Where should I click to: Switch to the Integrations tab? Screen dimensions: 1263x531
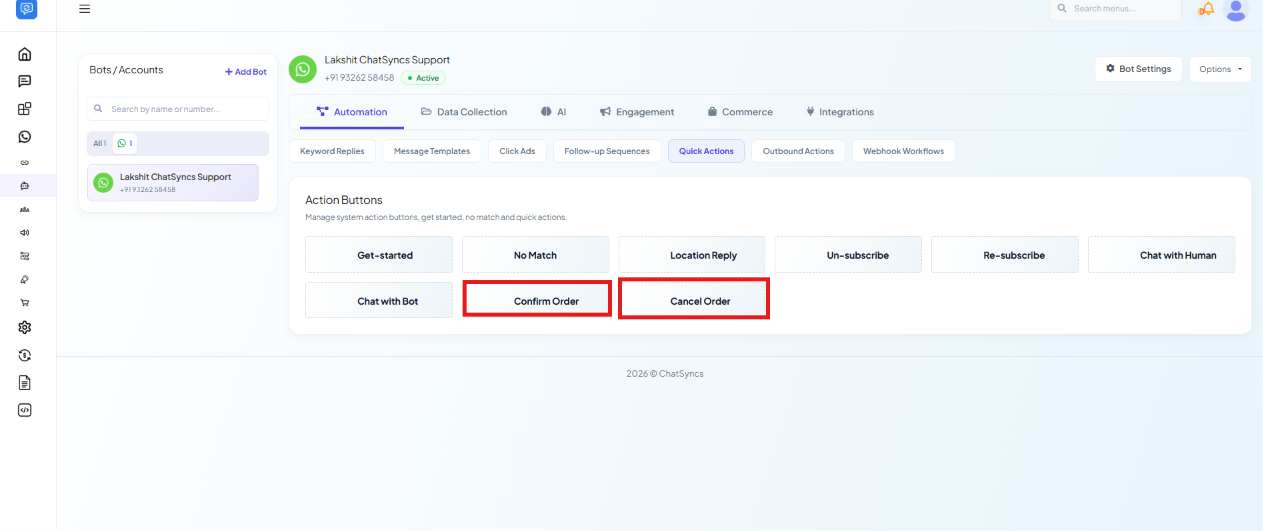[840, 112]
